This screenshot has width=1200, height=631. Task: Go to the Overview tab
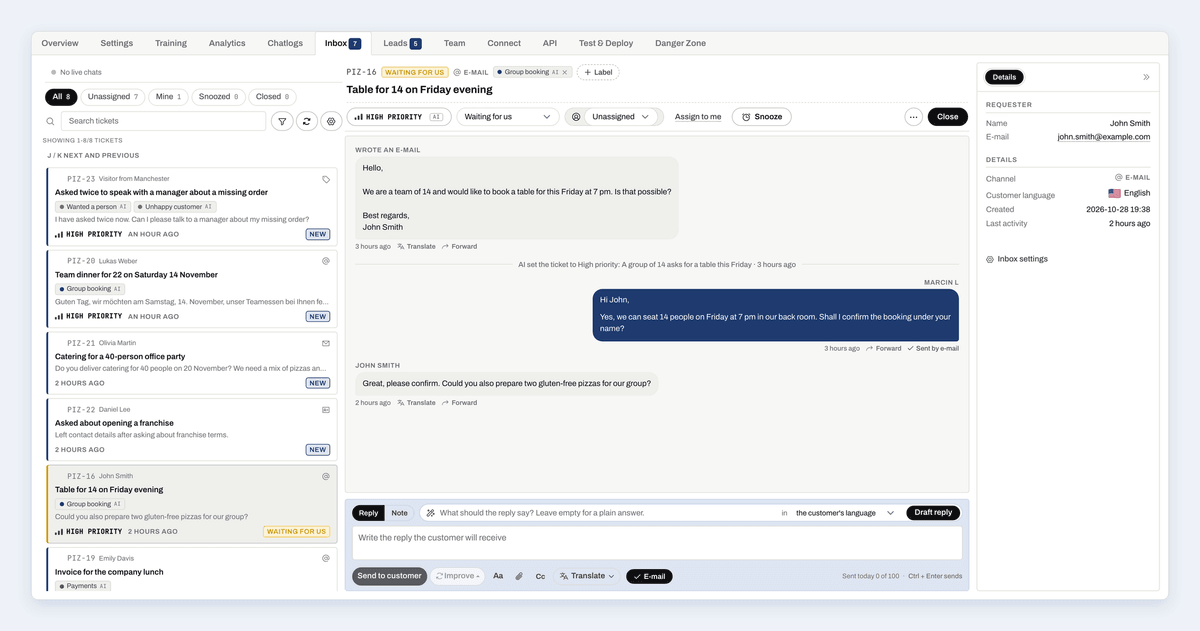click(x=60, y=43)
